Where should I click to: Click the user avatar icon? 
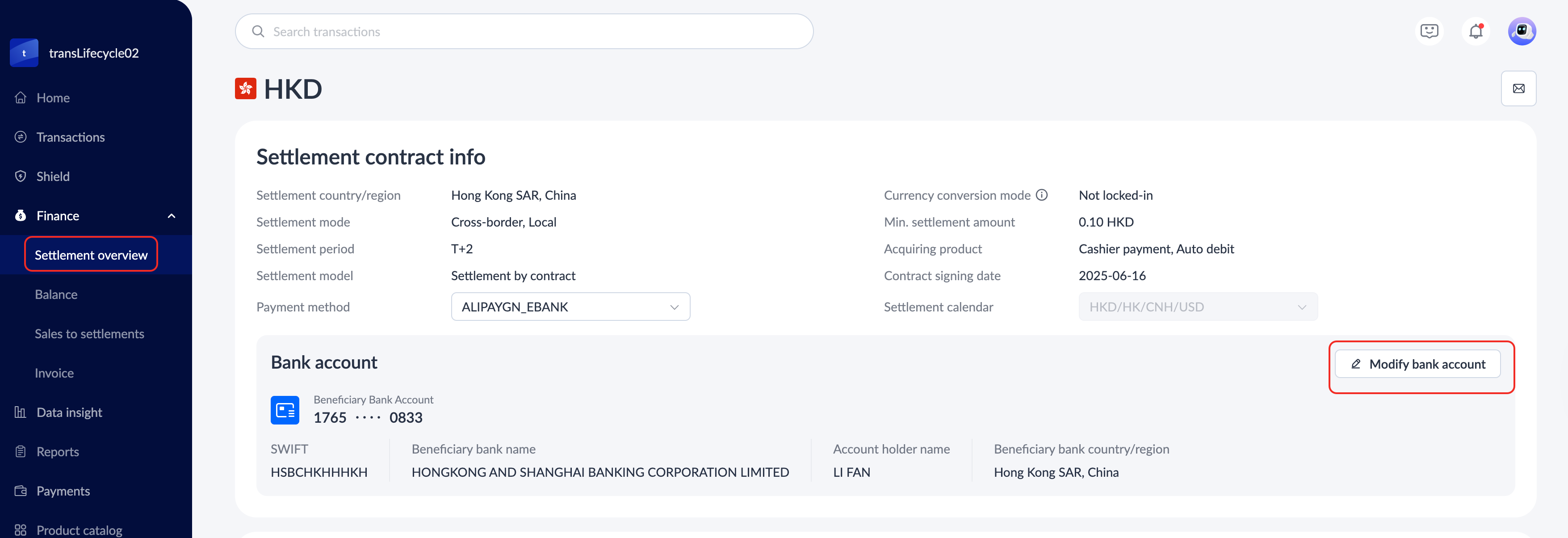[1521, 32]
